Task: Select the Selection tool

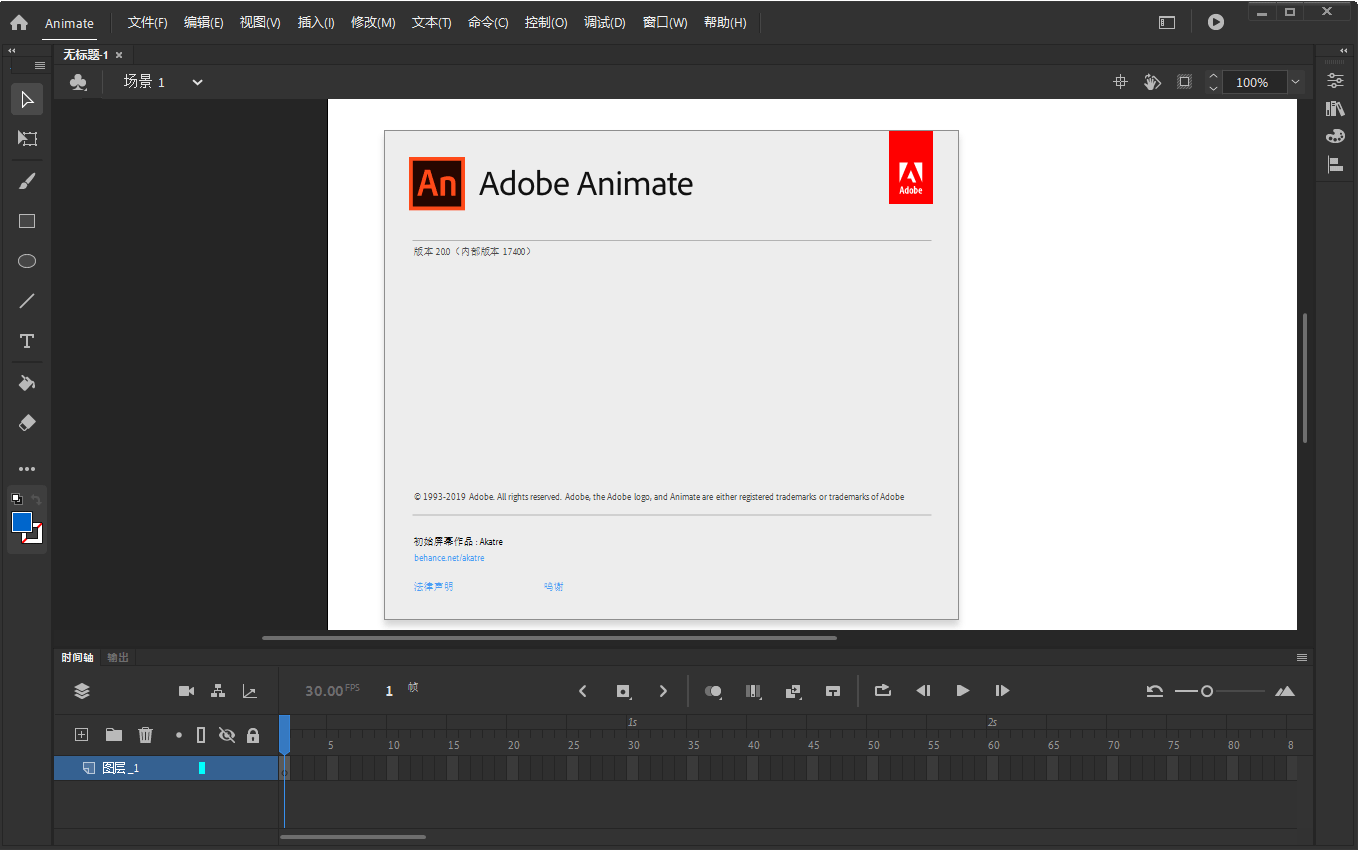Action: point(26,99)
